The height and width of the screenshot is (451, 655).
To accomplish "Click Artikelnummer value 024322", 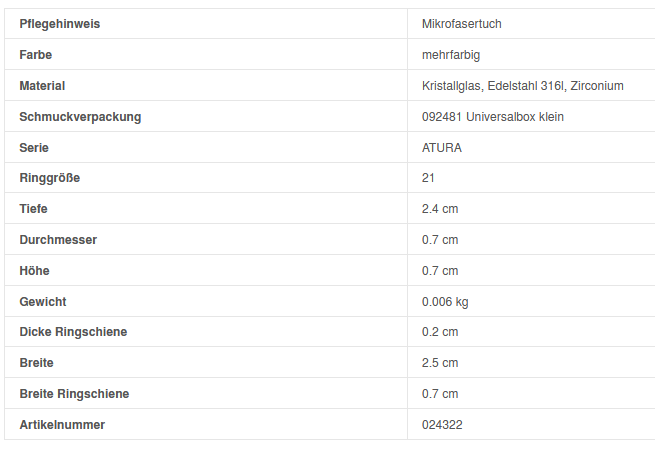I will (x=442, y=425).
